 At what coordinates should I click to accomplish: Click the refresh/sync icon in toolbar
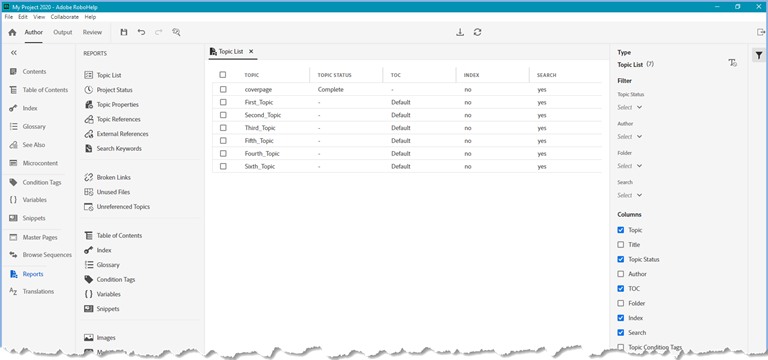(x=478, y=32)
